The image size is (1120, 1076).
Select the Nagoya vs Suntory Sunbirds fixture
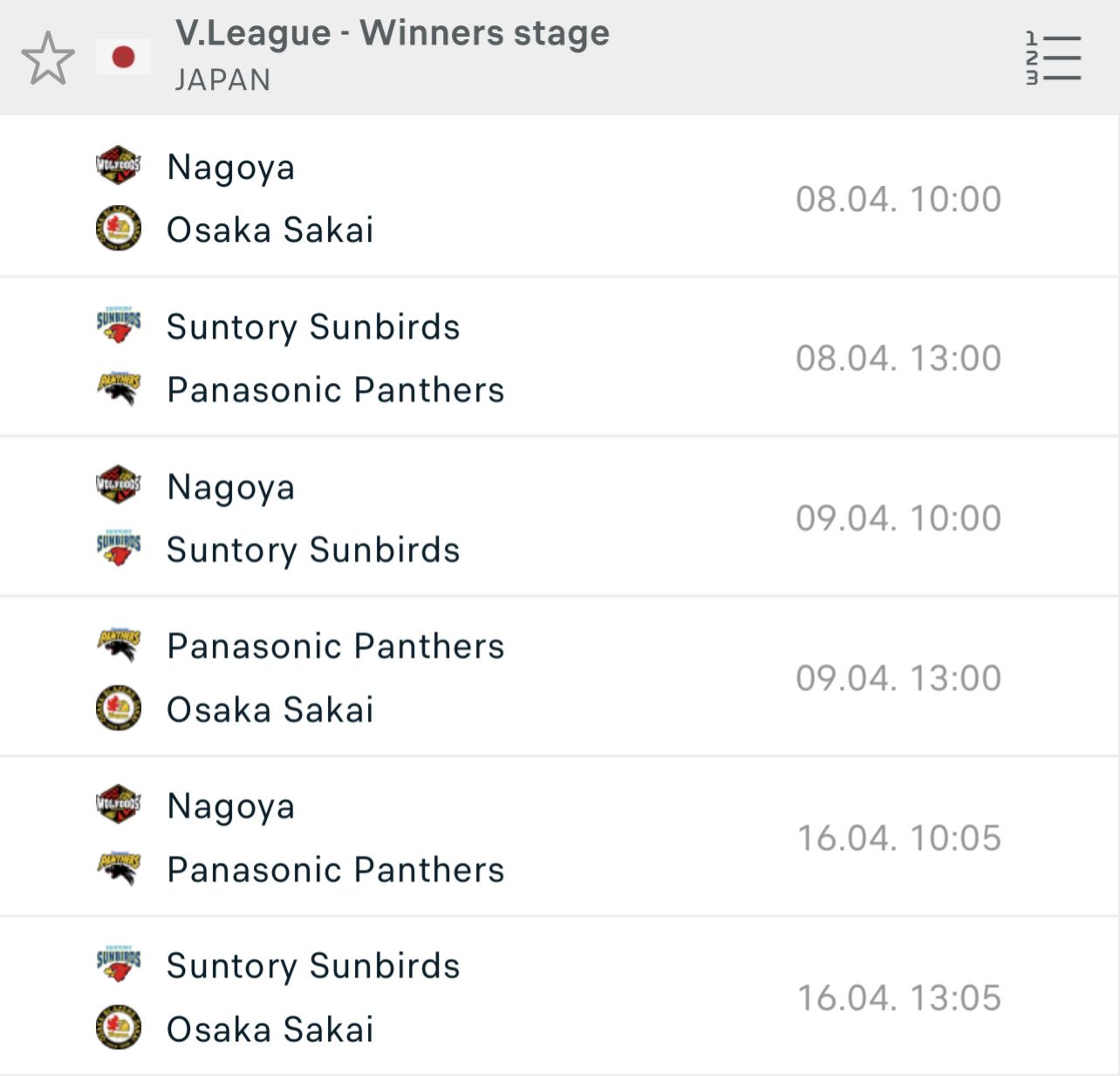pos(559,517)
